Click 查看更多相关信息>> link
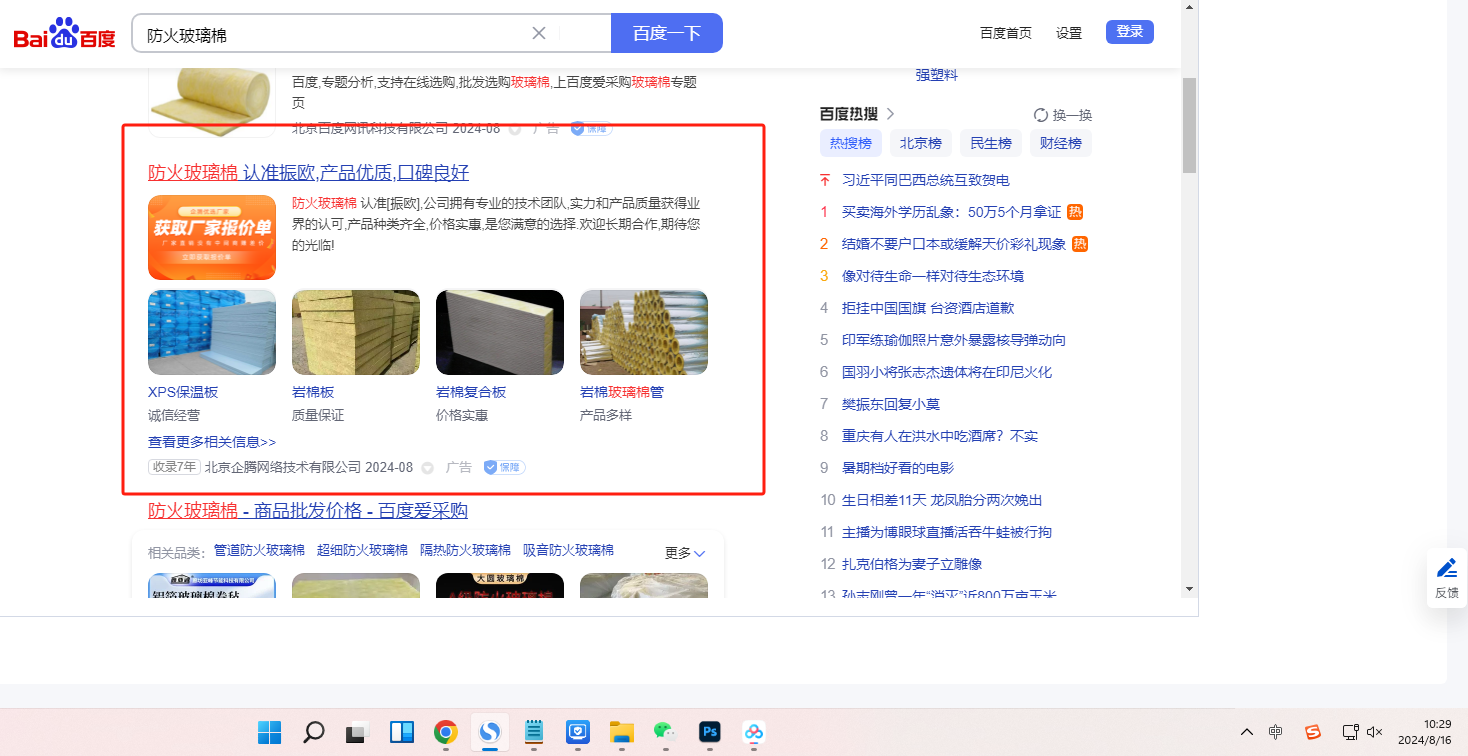This screenshot has height=756, width=1468. 212,442
